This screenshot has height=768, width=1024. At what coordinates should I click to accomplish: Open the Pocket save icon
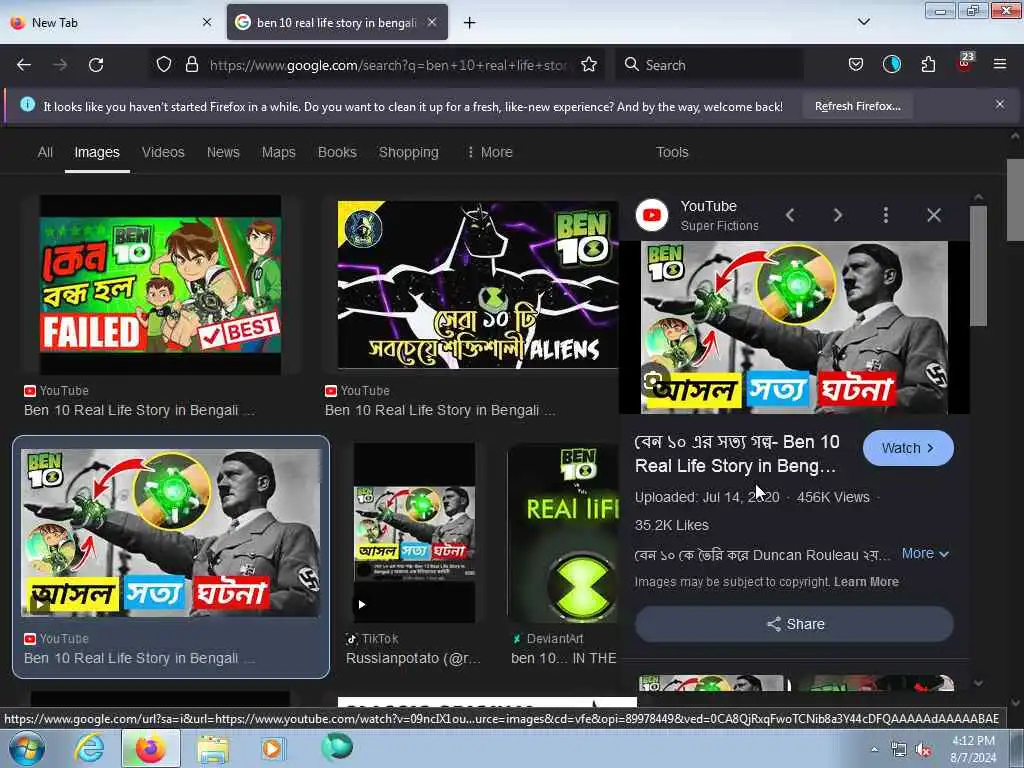[x=856, y=65]
